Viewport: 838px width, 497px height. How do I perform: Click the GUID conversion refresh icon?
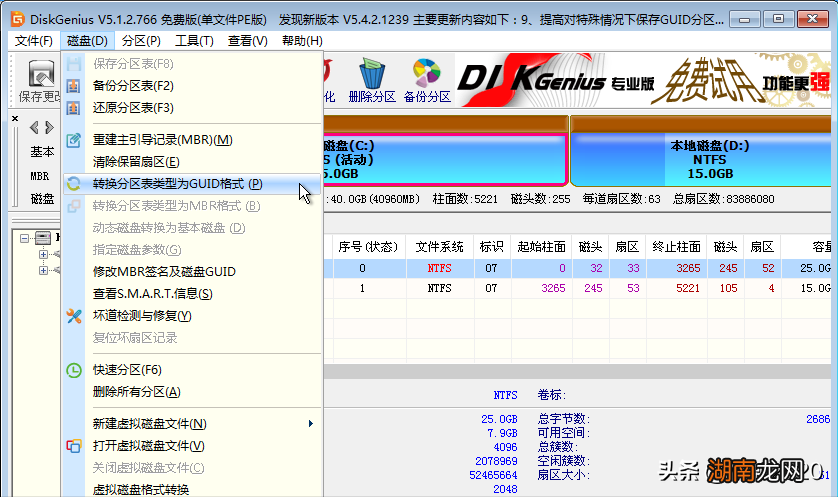point(73,184)
